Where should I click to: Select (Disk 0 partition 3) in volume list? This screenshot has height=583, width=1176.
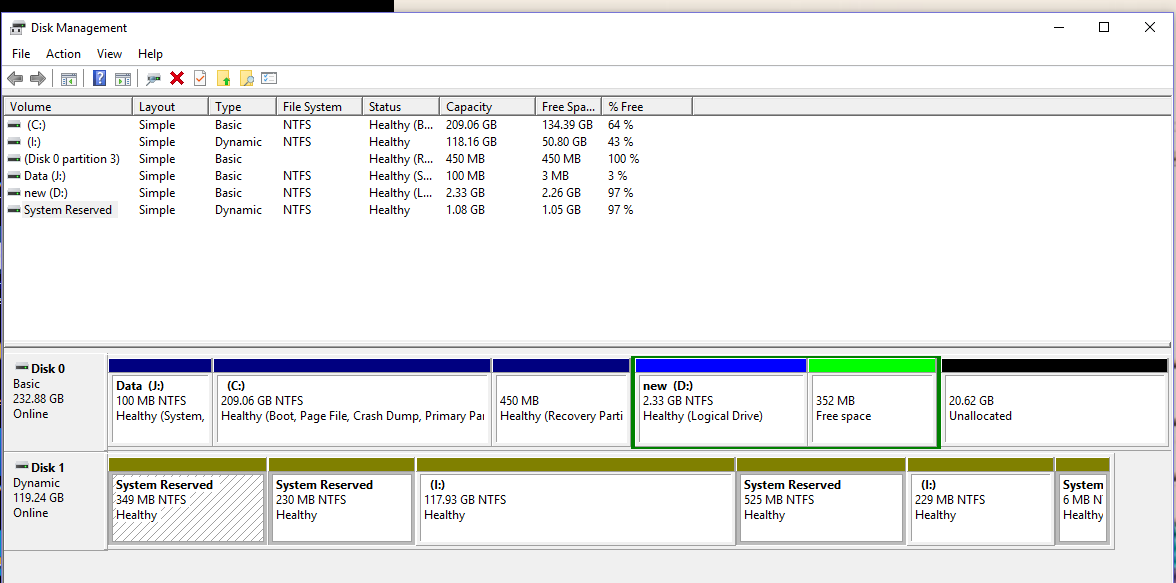tap(72, 159)
